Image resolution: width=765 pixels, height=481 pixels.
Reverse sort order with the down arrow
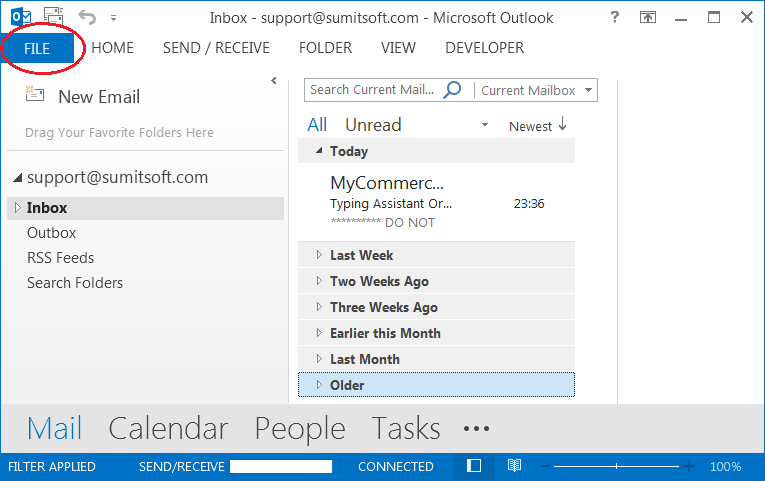click(563, 123)
